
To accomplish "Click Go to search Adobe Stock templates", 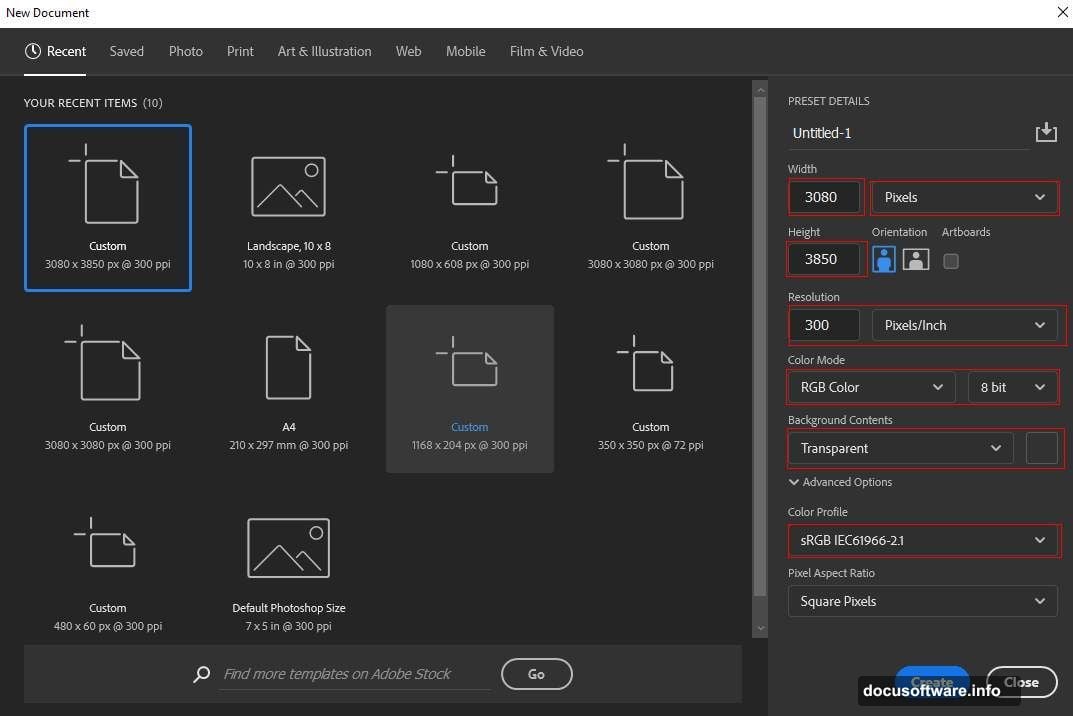I will (x=536, y=674).
